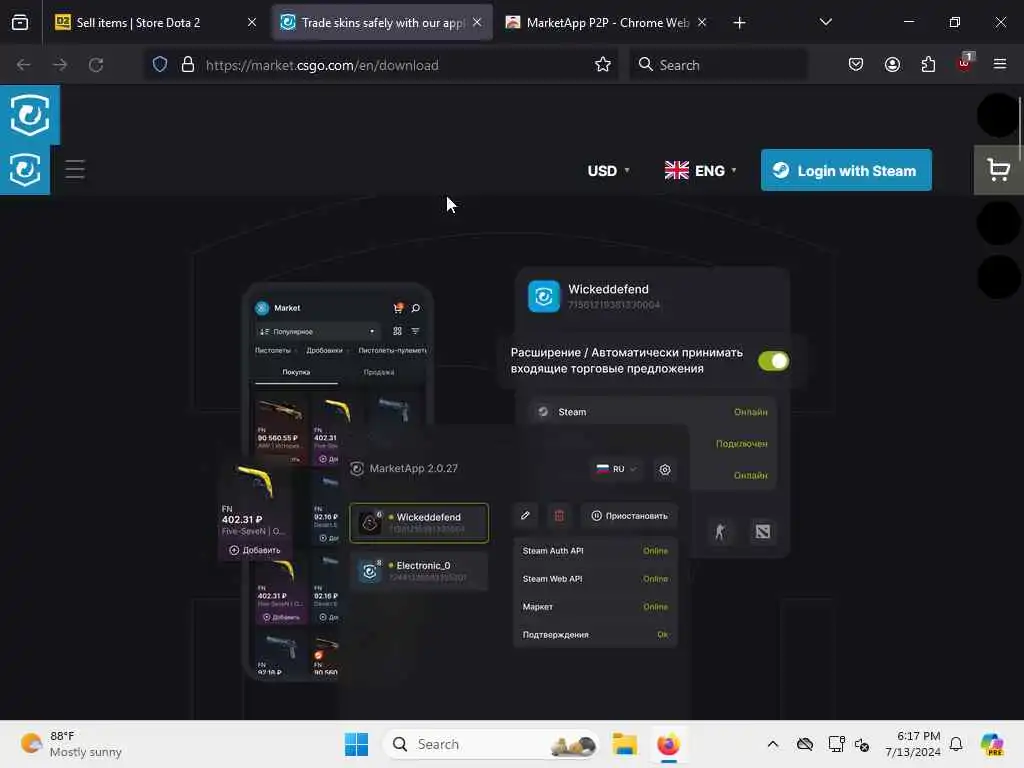This screenshot has width=1024, height=768.
Task: Expand the RU language selector in MarketApp
Action: (x=616, y=469)
